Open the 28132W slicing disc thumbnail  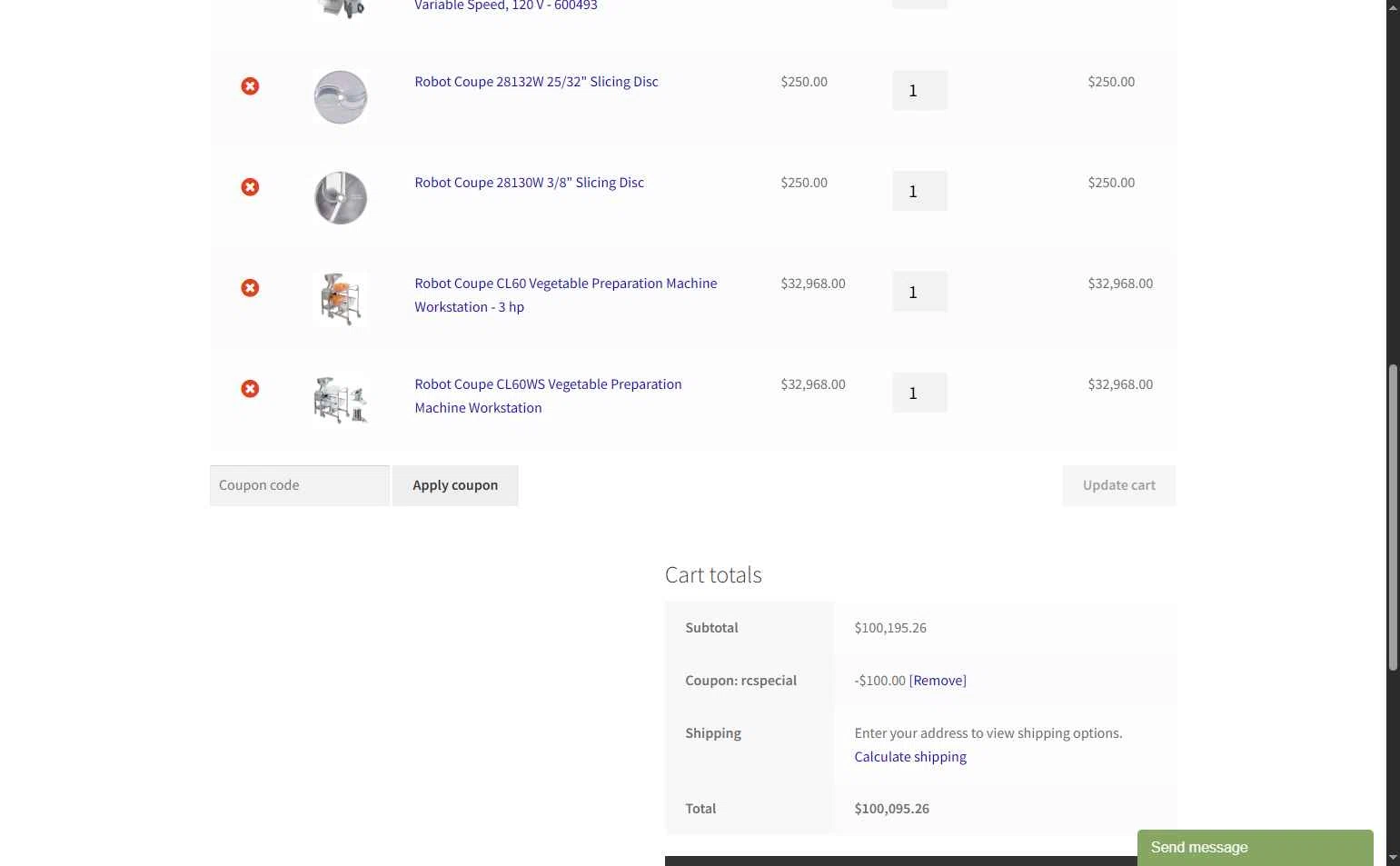pos(341,97)
